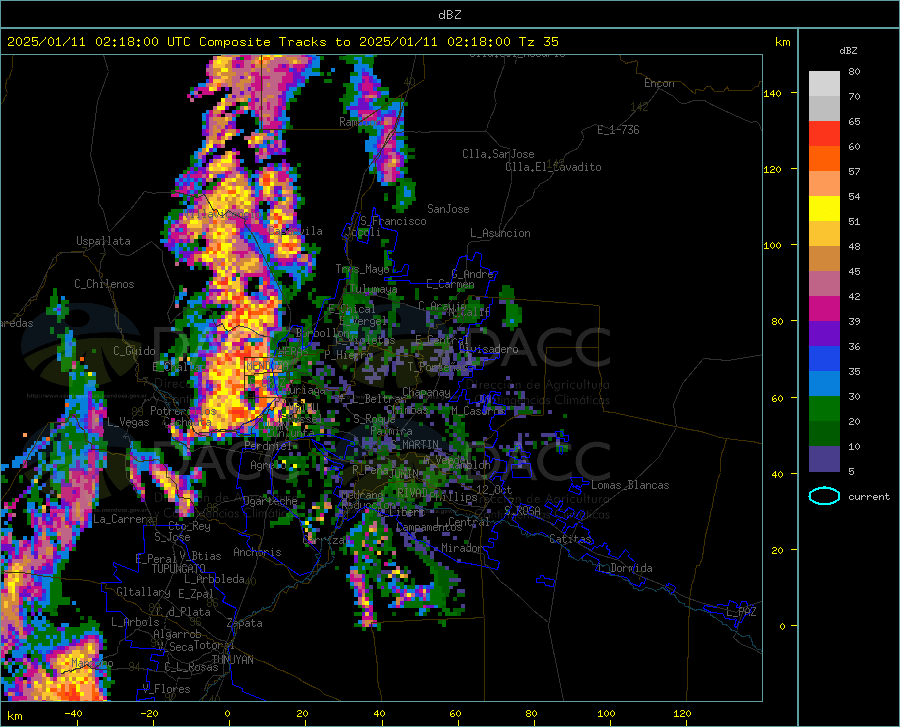This screenshot has width=900, height=727.
Task: Click the 'current' legend label
Action: pyautogui.click(x=869, y=496)
